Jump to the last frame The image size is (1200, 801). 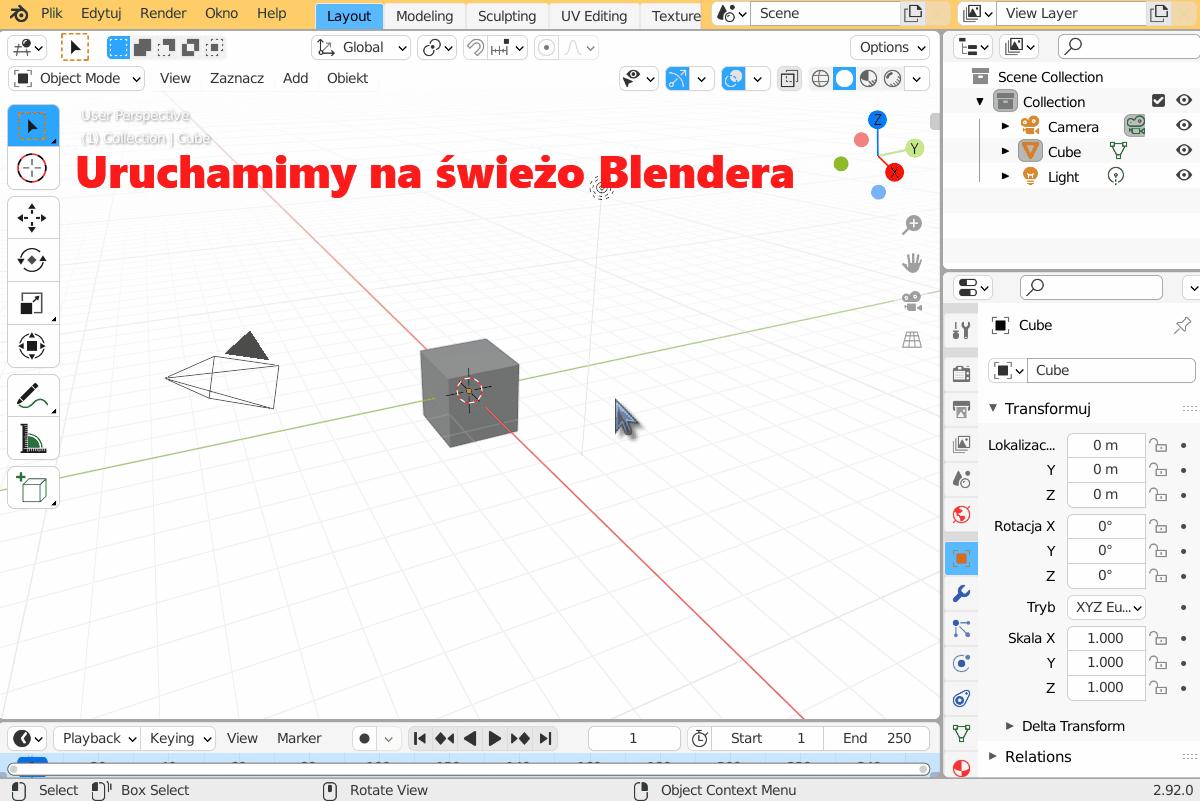545,739
